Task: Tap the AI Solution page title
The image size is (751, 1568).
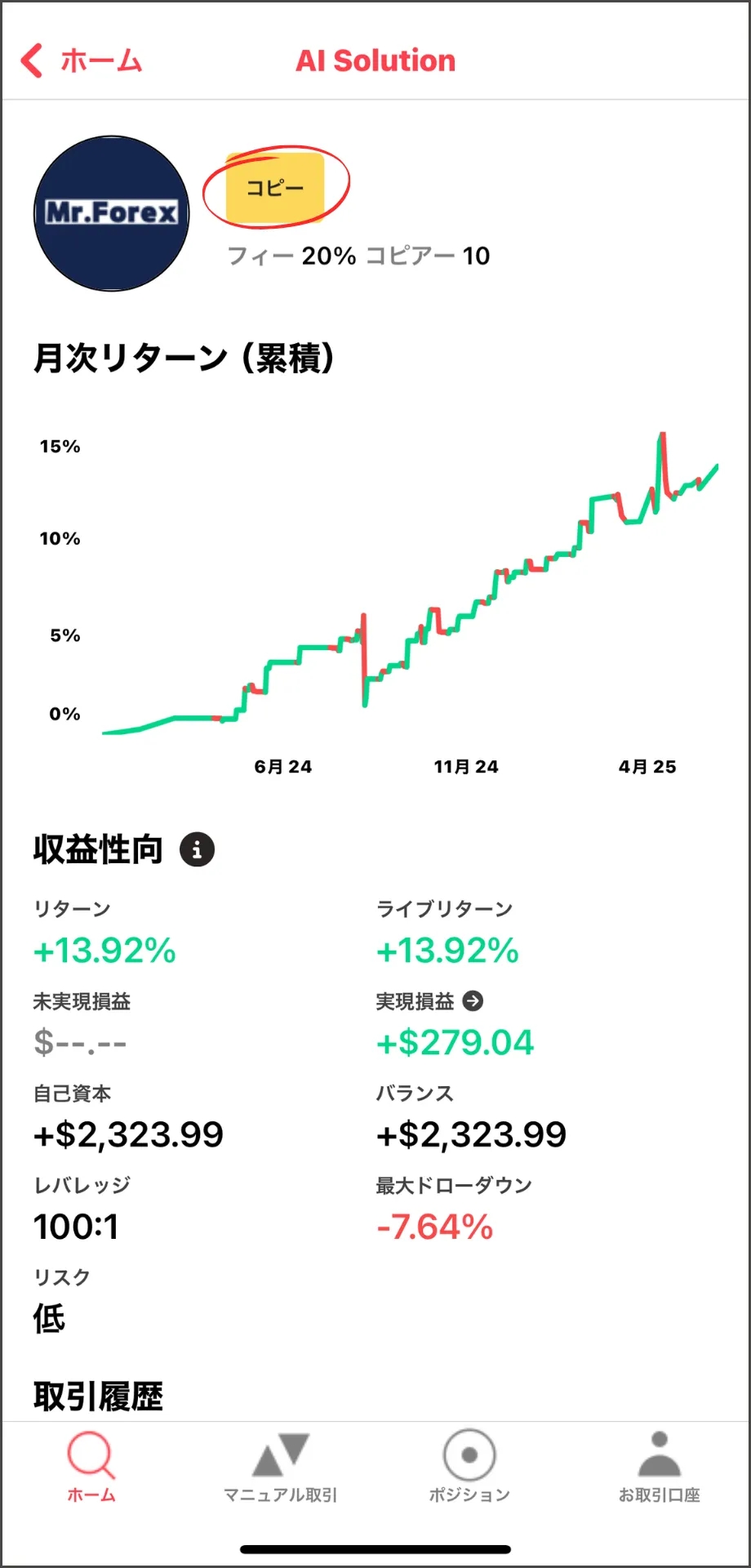Action: pyautogui.click(x=375, y=60)
